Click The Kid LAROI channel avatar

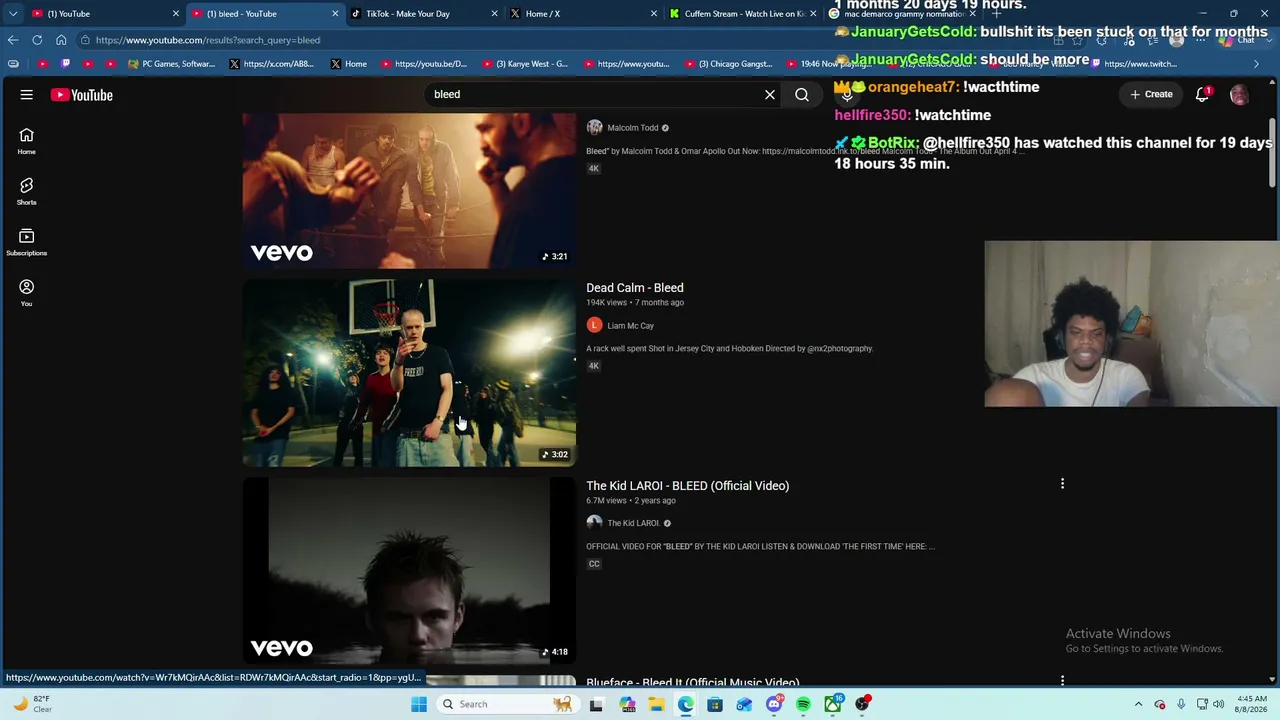[x=594, y=522]
